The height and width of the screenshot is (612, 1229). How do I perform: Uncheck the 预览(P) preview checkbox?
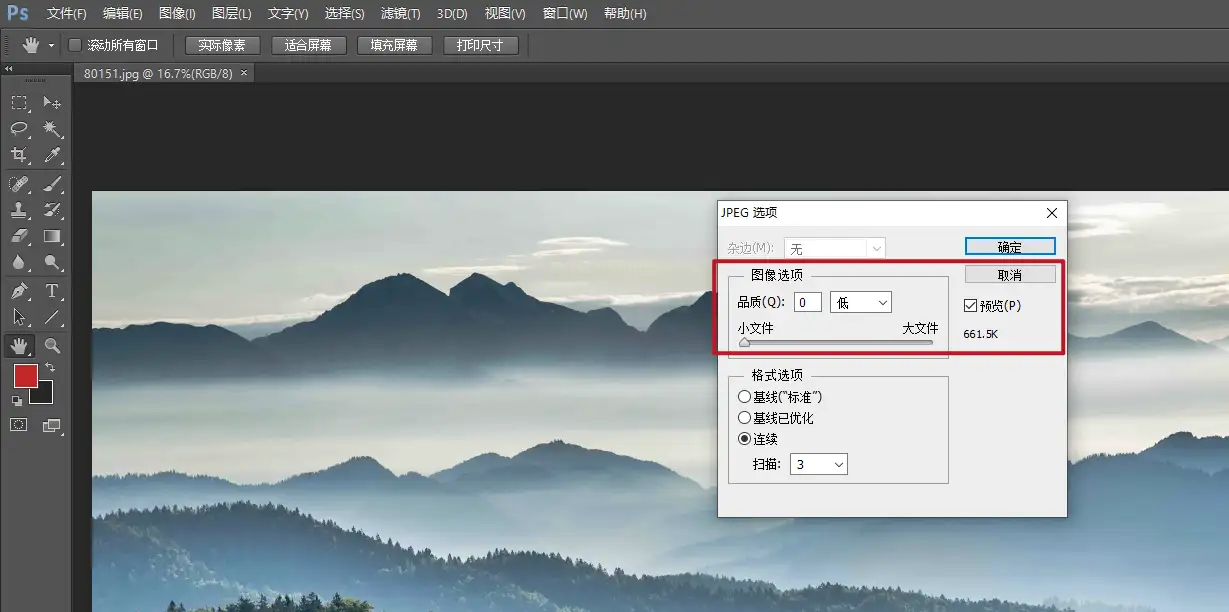970,306
